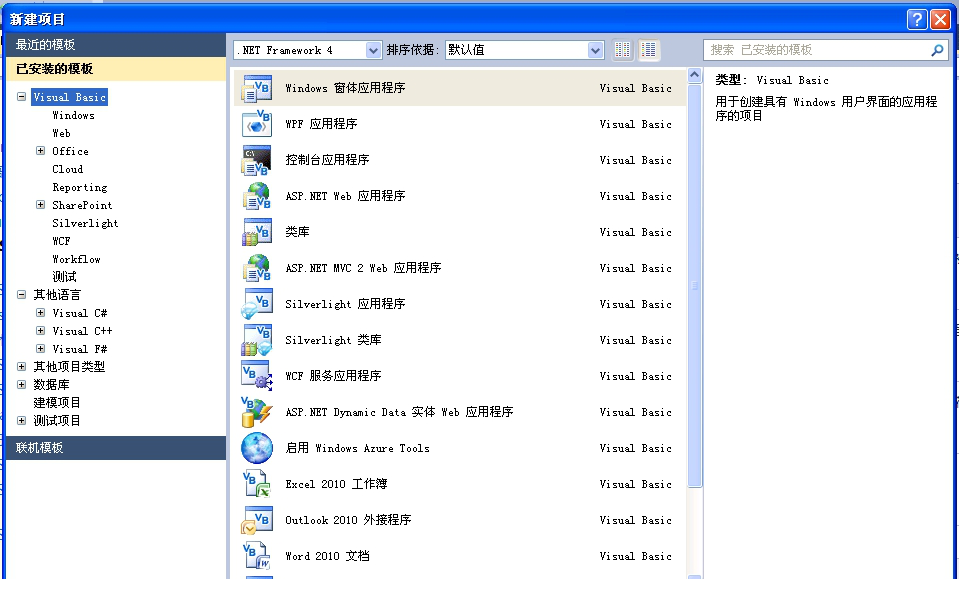Expand the Visual F# node

[40, 349]
